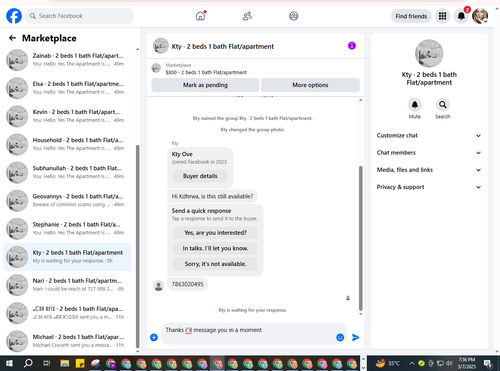Open Sticky Notes from the taskbar
The width and height of the screenshot is (500, 371).
point(80,363)
